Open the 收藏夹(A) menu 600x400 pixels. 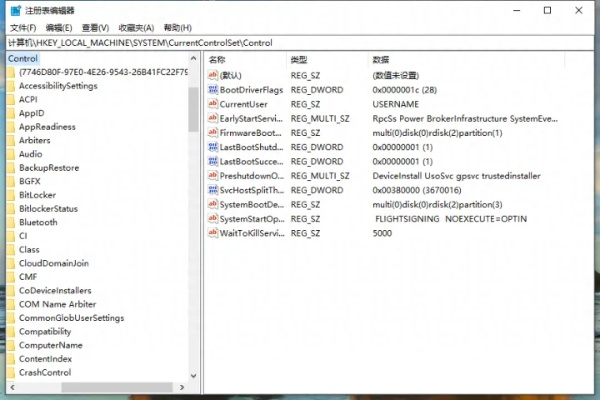click(x=135, y=28)
